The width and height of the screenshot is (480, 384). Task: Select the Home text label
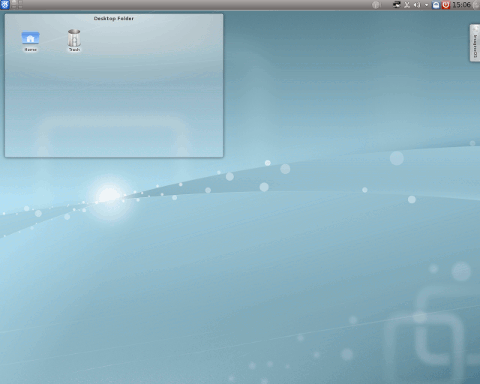30,50
